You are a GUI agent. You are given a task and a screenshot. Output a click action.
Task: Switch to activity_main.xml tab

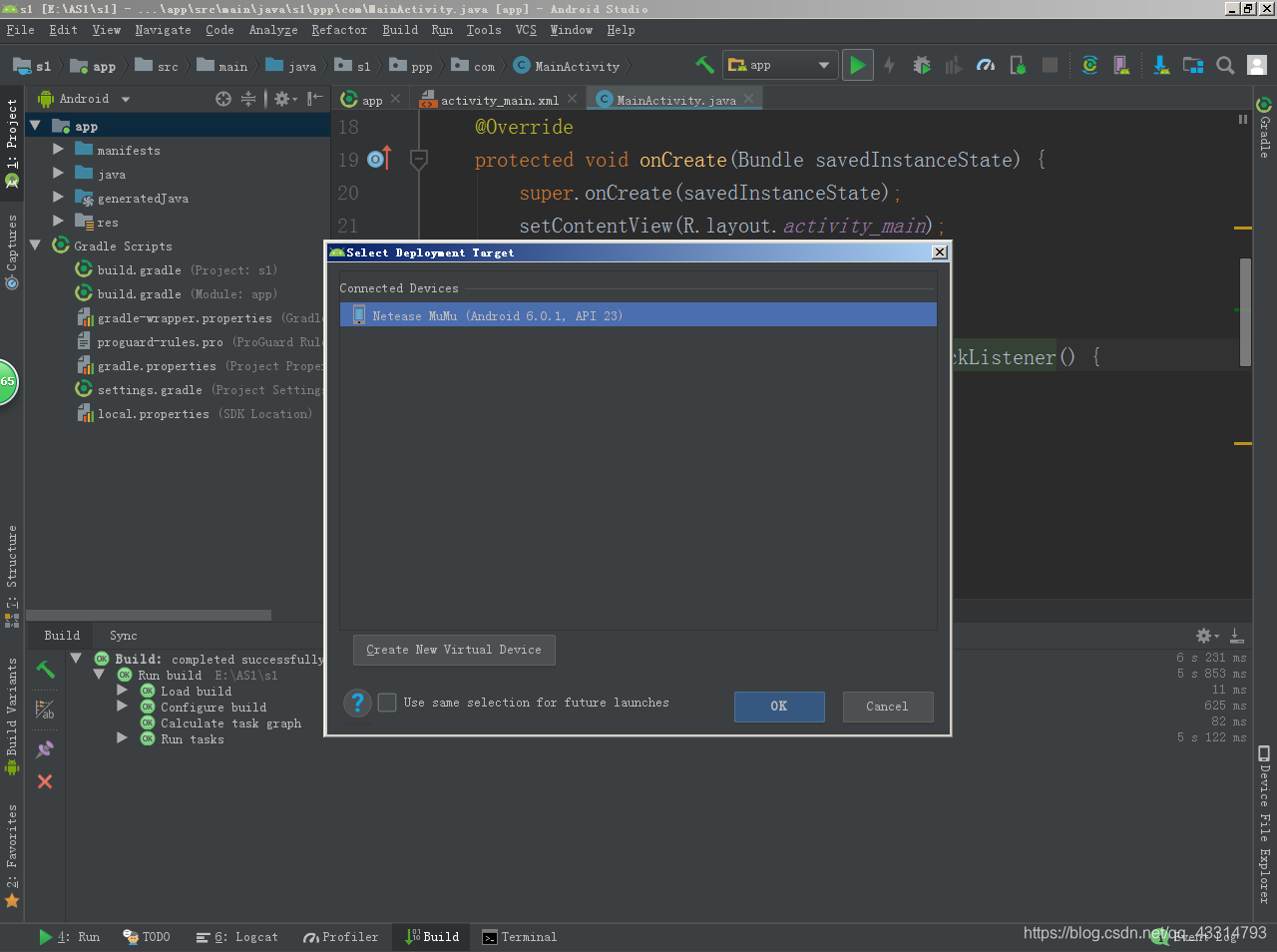pyautogui.click(x=499, y=100)
